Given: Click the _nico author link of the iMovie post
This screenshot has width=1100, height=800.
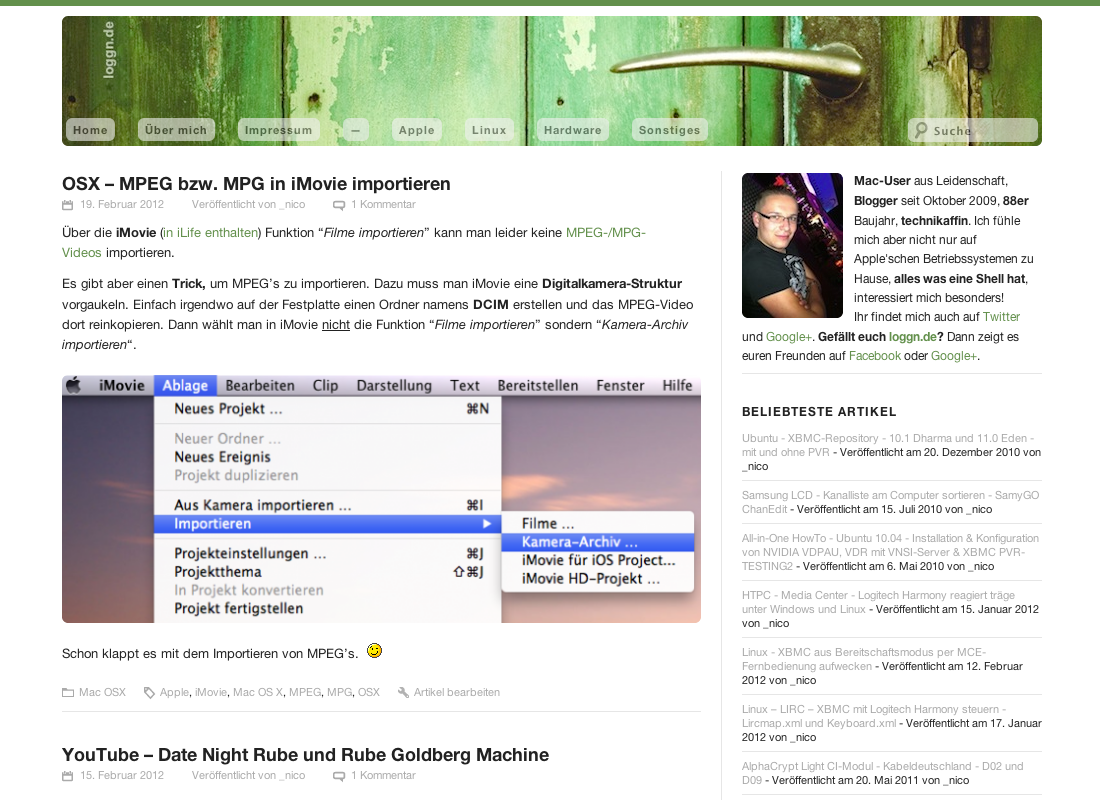Looking at the screenshot, I should pos(292,205).
